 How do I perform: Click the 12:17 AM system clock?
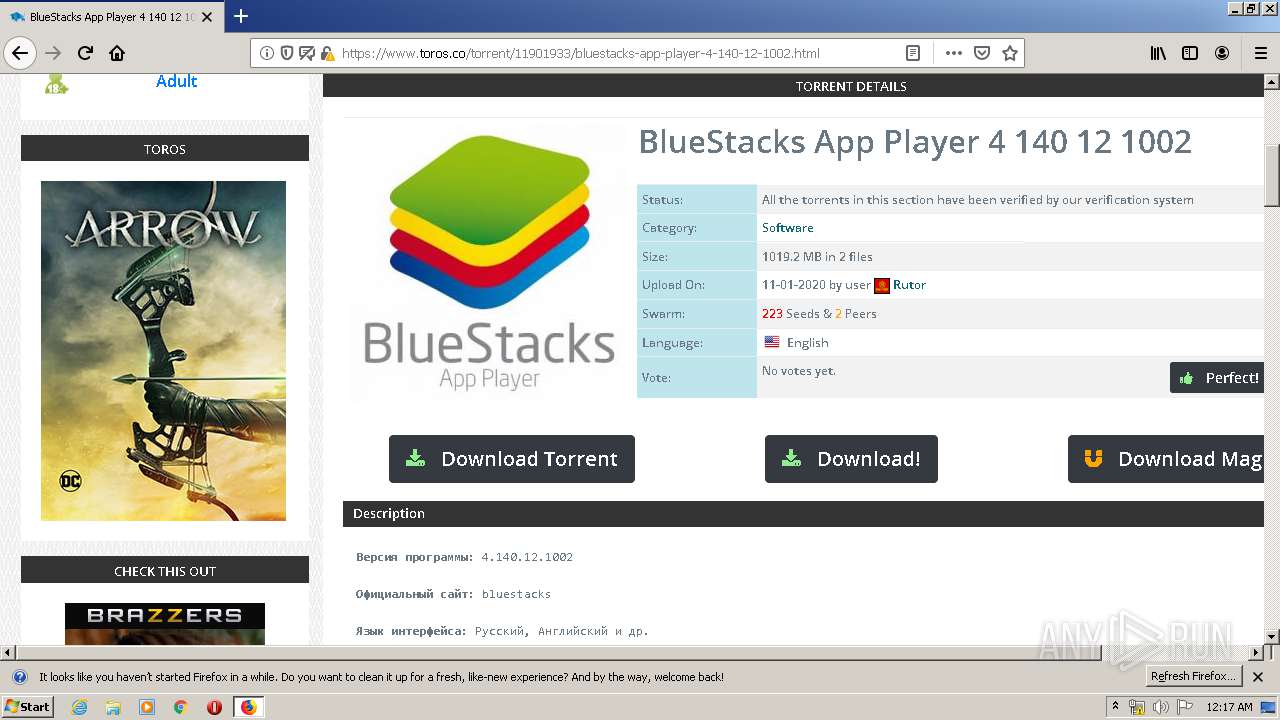point(1229,707)
